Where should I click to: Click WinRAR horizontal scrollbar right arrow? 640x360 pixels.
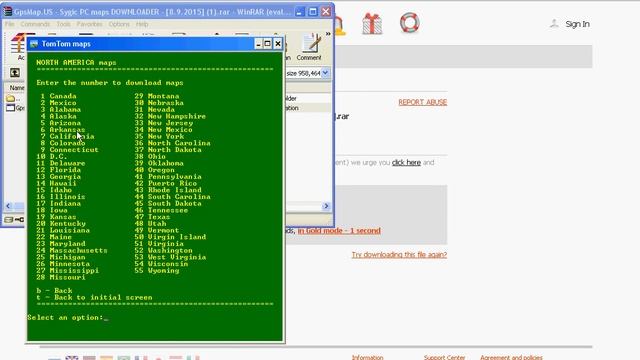pyautogui.click(x=326, y=206)
